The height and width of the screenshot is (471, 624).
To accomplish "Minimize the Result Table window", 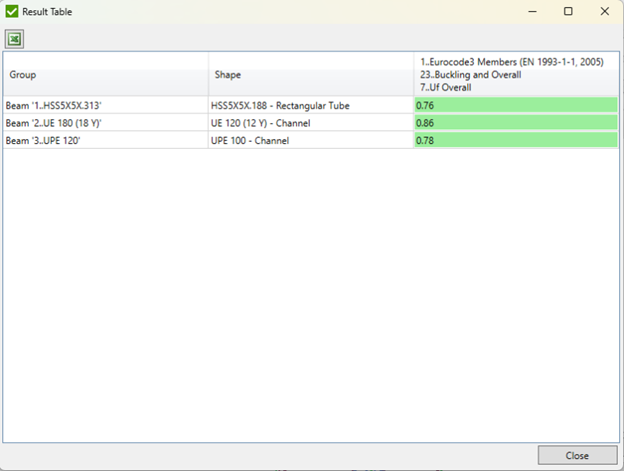I will 532,11.
